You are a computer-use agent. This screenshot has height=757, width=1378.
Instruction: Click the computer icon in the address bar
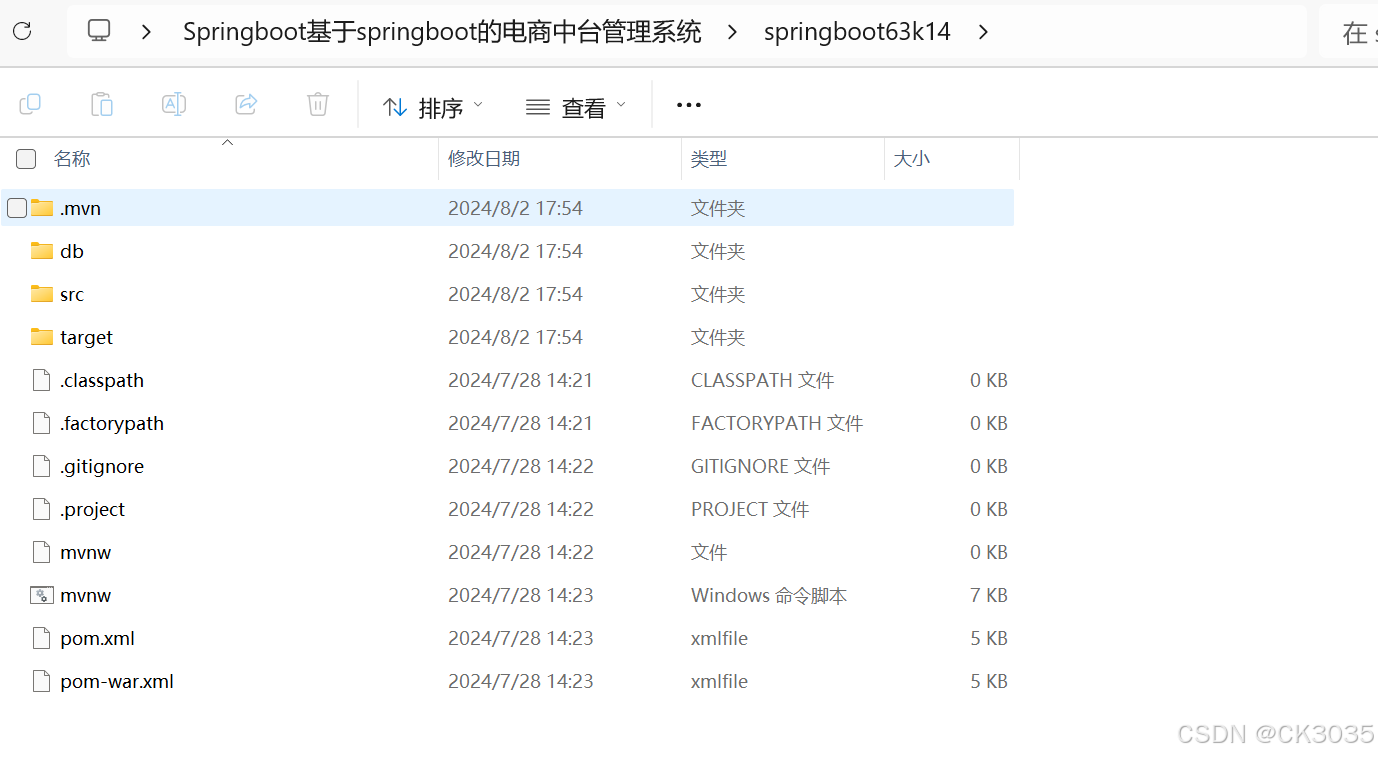98,30
